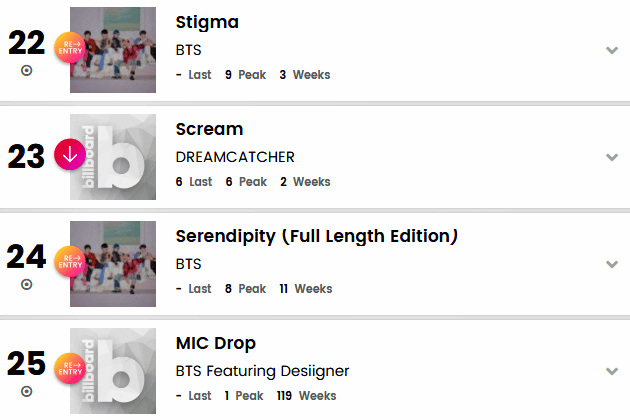The width and height of the screenshot is (630, 420).
Task: Open the DREAMCATCHER artist link
Action: [235, 157]
